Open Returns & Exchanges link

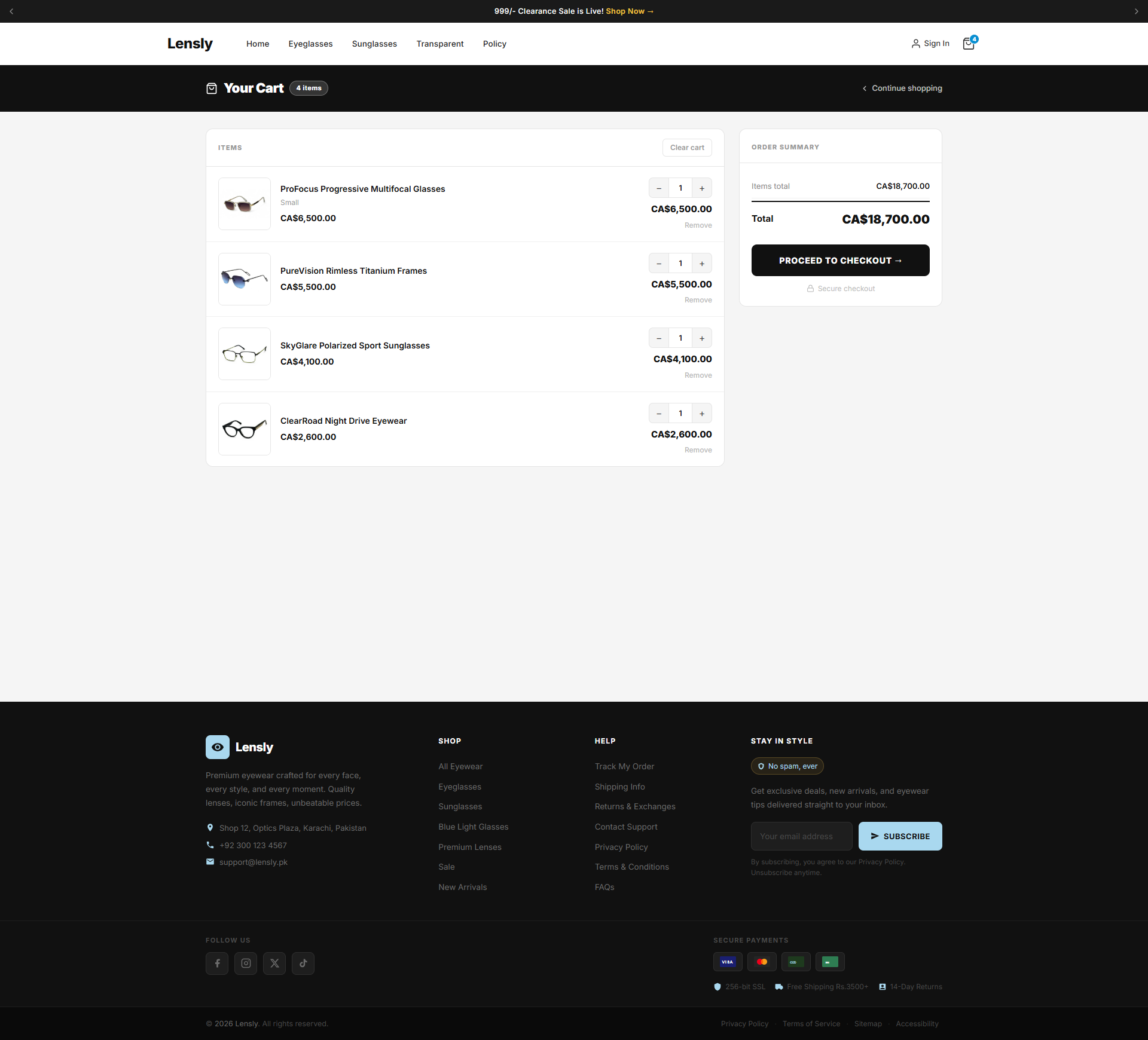[635, 806]
